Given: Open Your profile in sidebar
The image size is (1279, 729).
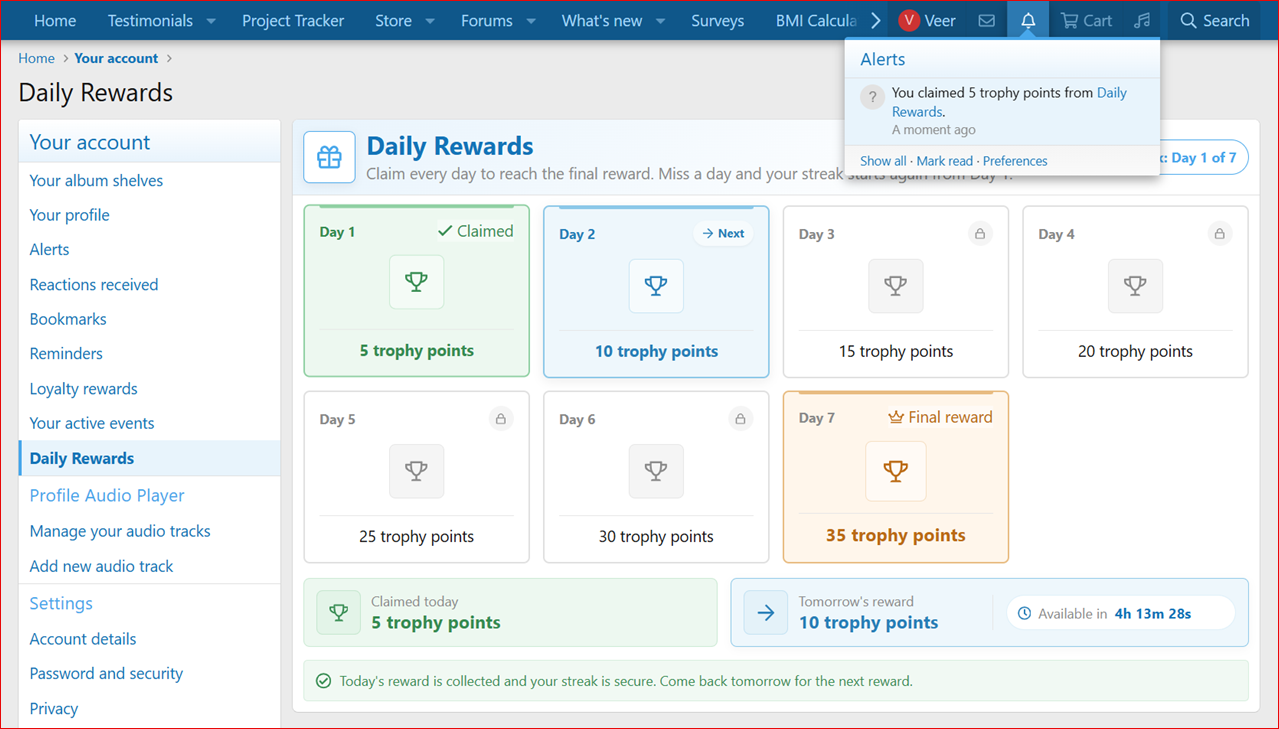Looking at the screenshot, I should 69,215.
